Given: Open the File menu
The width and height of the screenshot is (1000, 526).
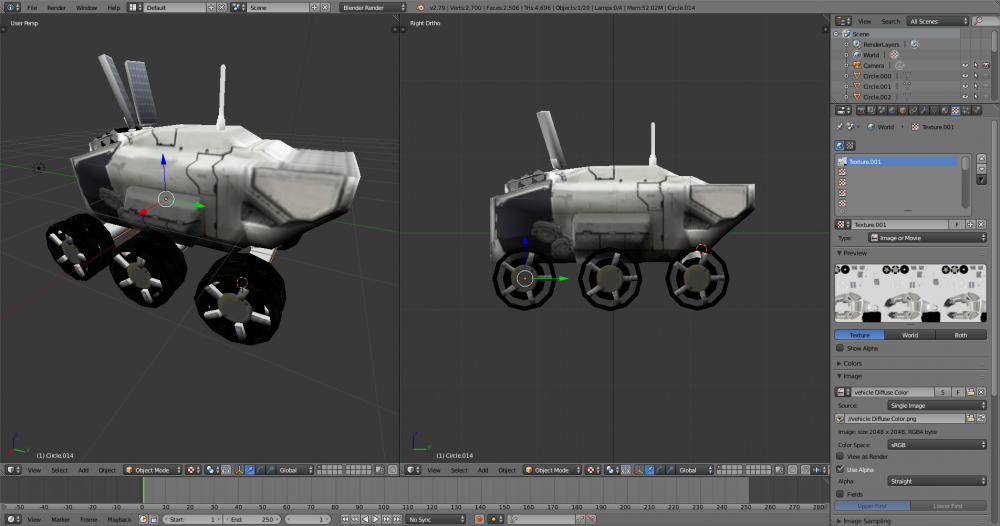Looking at the screenshot, I should [x=32, y=8].
